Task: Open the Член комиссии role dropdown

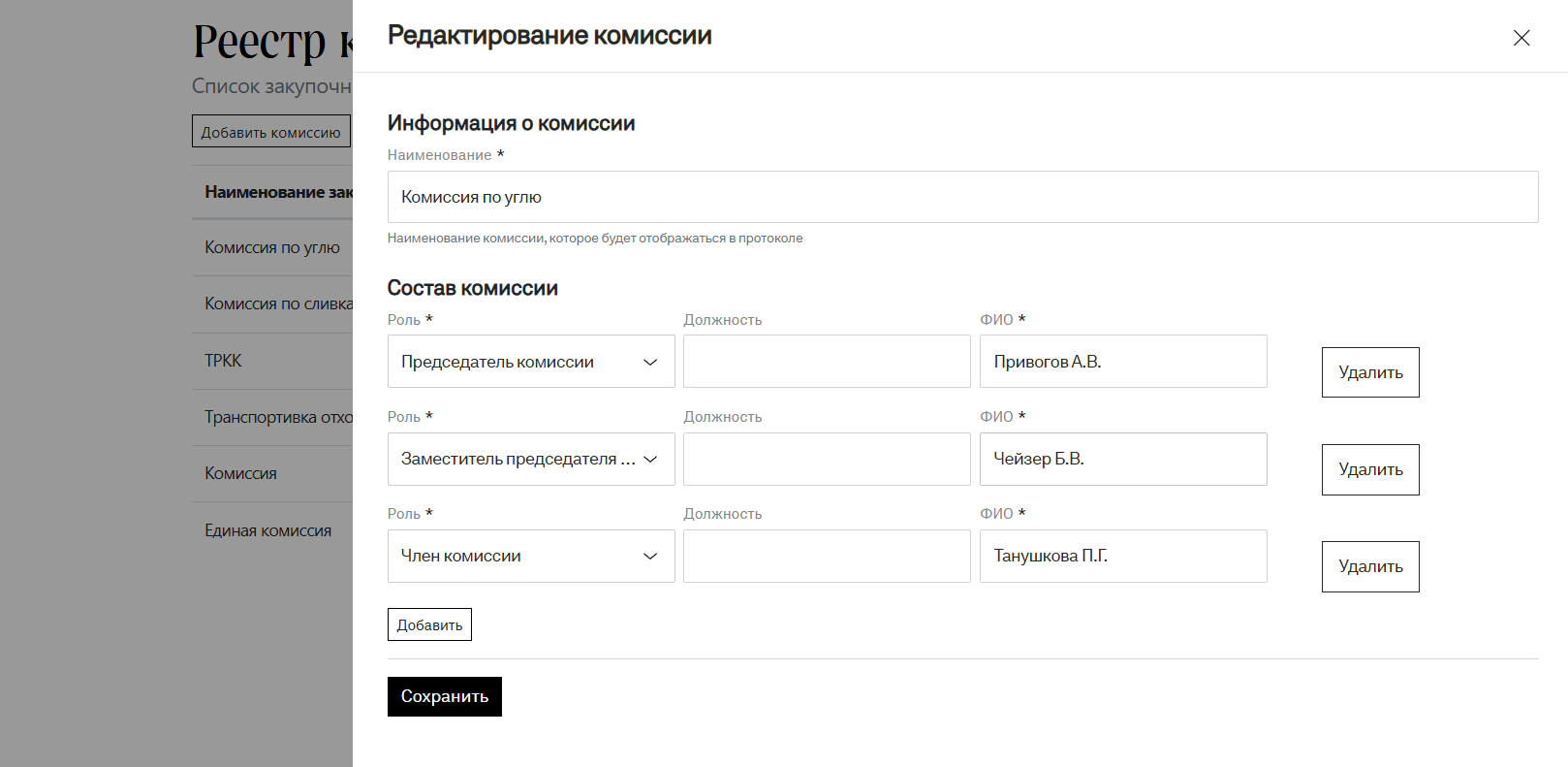Action: coord(530,556)
